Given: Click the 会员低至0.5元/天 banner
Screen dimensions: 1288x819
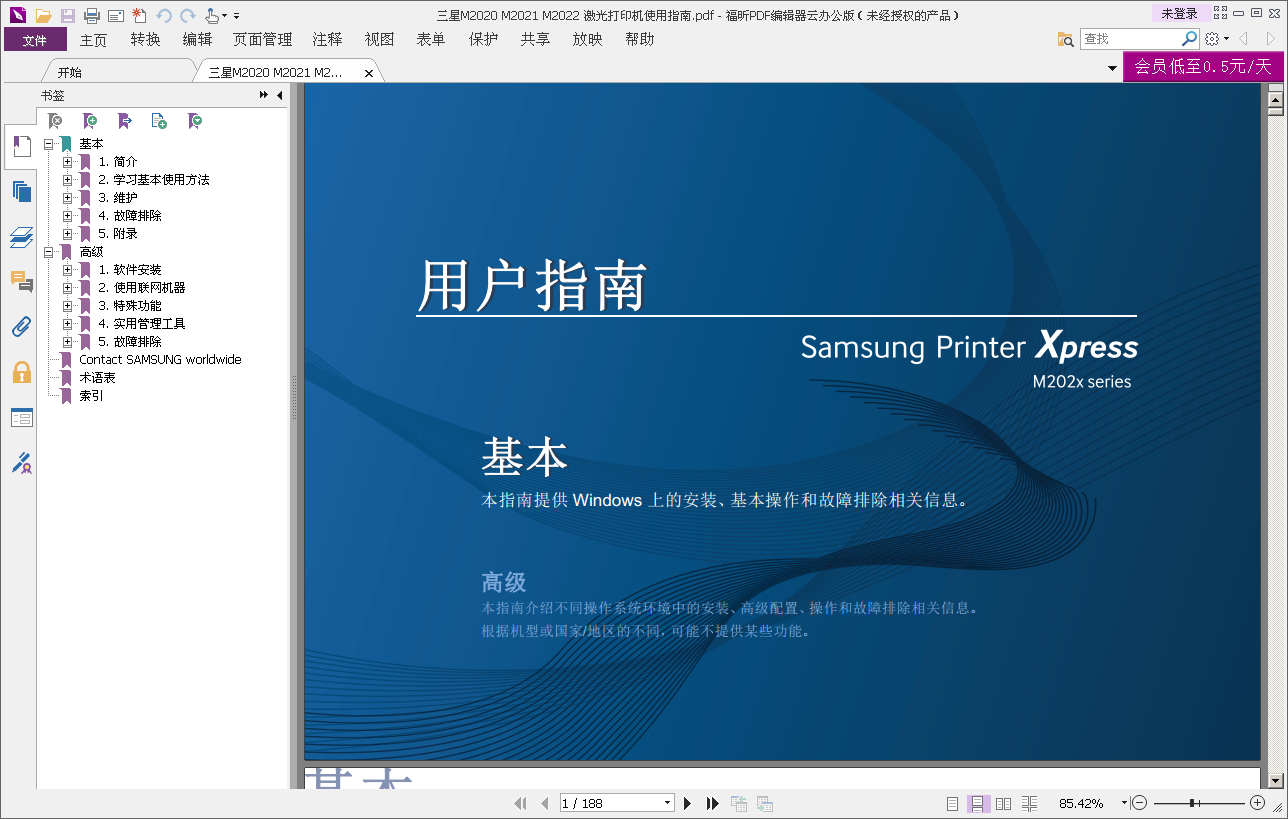Looking at the screenshot, I should pos(1203,67).
